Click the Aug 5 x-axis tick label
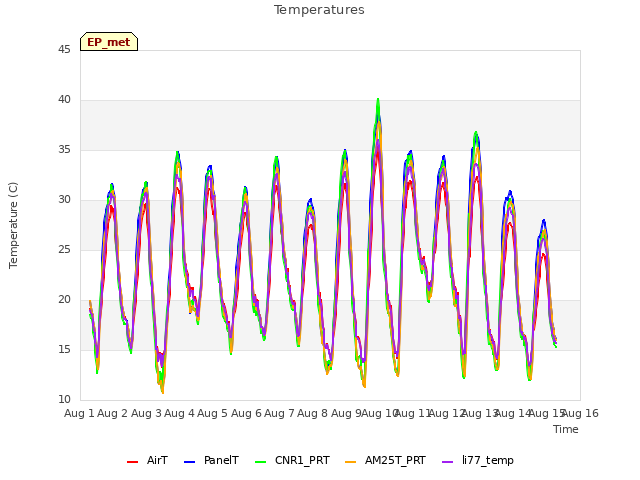 (213, 413)
